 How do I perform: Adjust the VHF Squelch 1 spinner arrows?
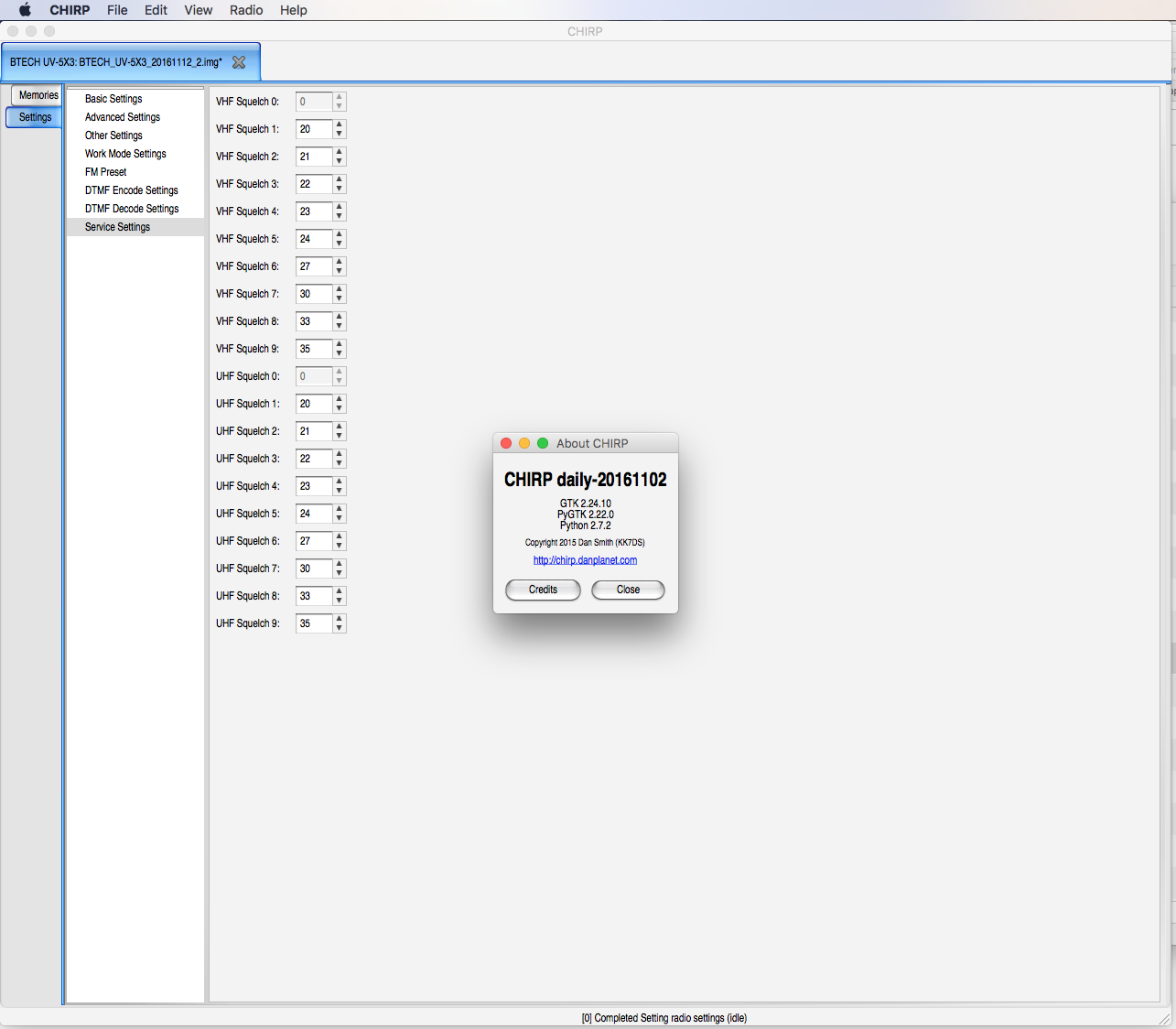(x=340, y=129)
